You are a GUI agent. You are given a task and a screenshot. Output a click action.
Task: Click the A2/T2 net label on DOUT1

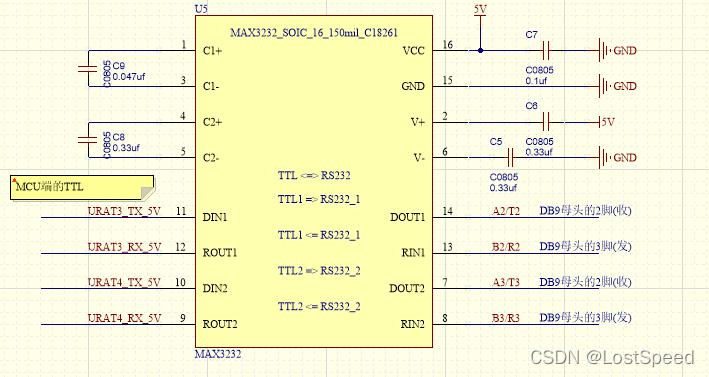click(506, 211)
